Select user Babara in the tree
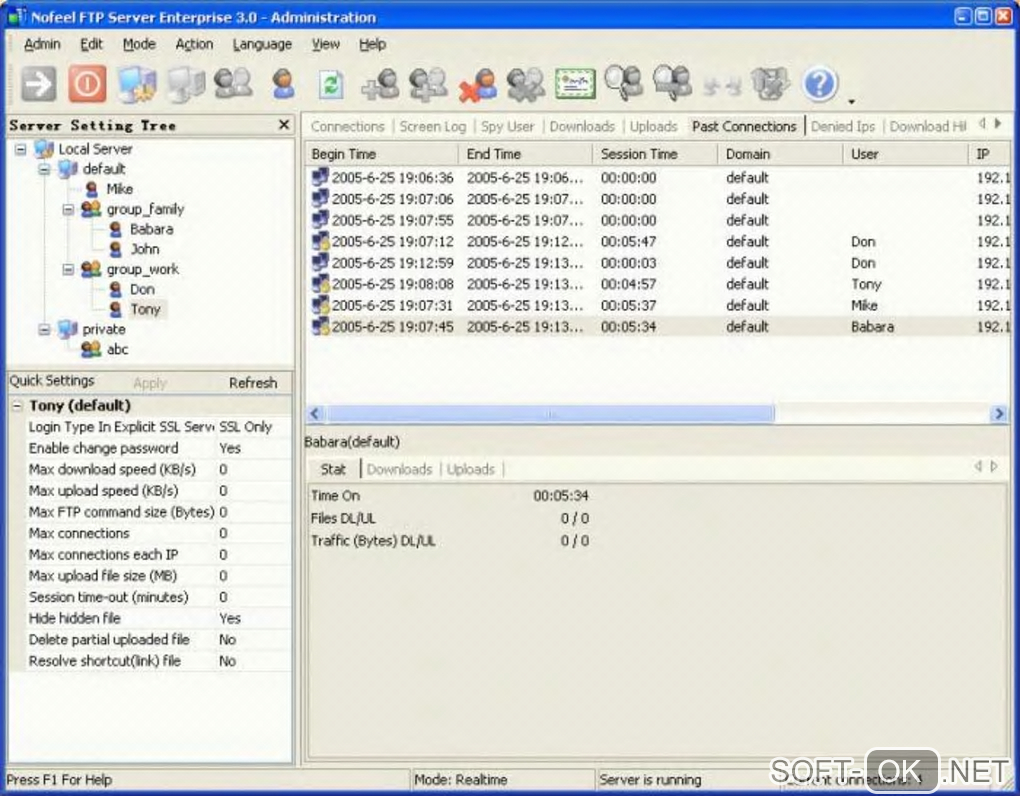 point(151,229)
